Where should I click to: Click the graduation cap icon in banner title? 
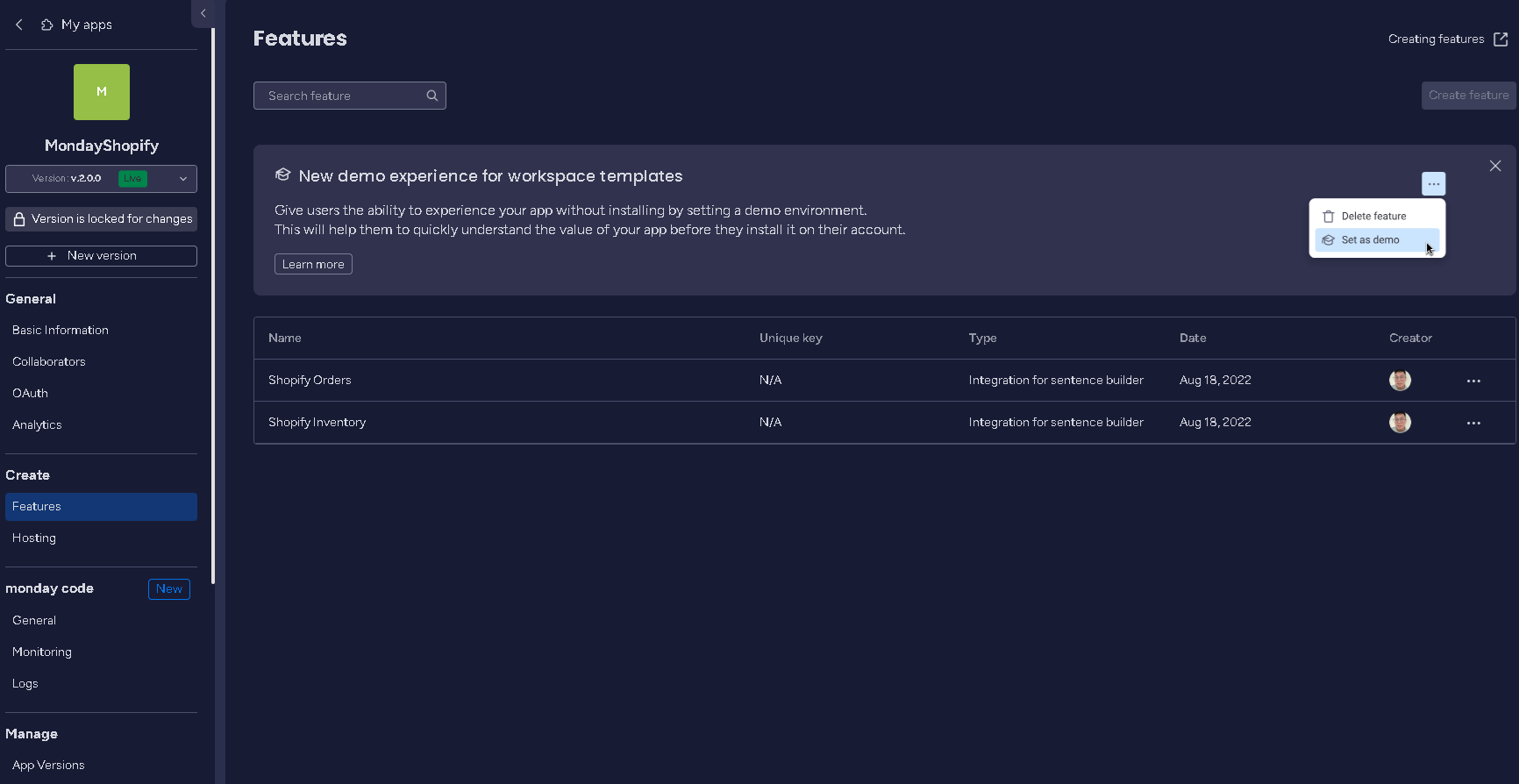[282, 175]
